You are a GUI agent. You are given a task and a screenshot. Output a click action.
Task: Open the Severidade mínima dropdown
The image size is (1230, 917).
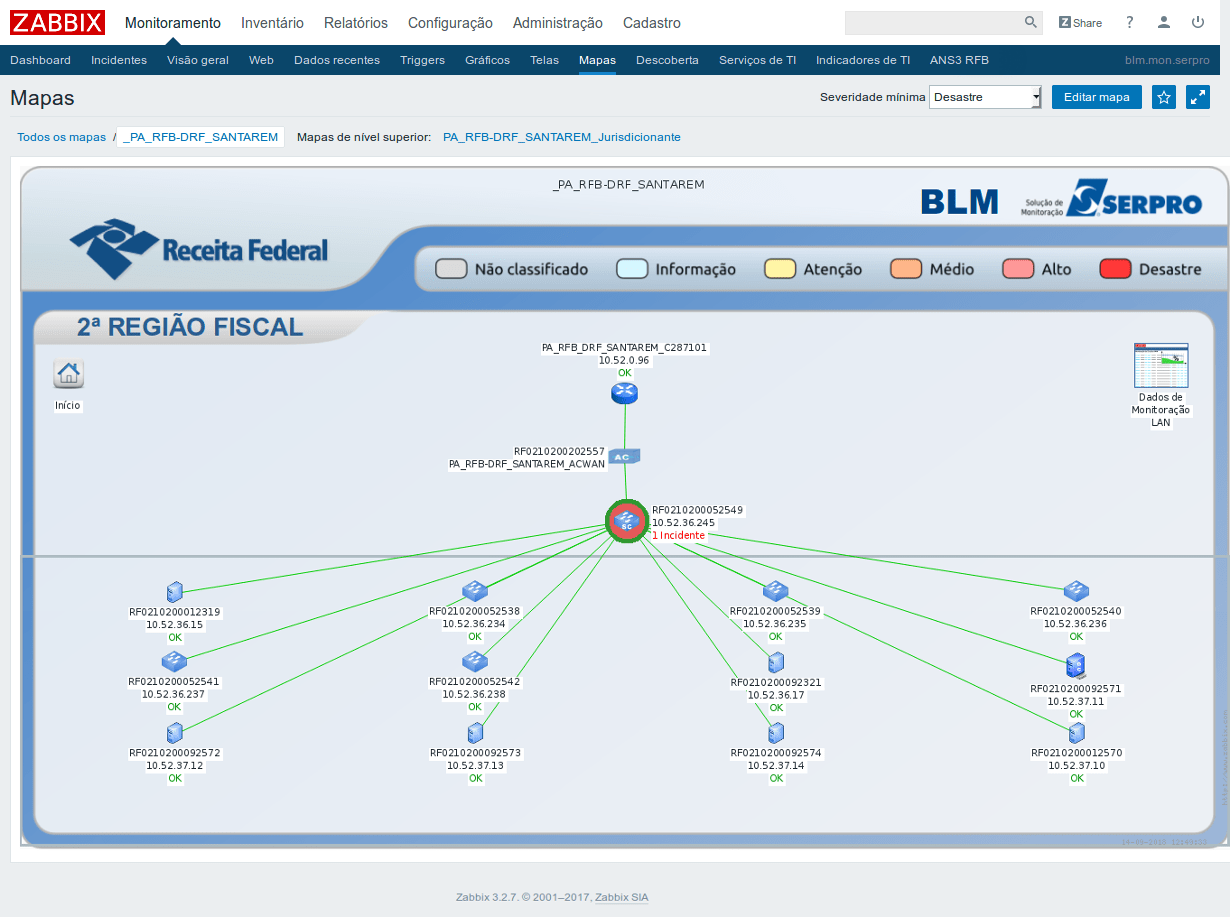985,97
